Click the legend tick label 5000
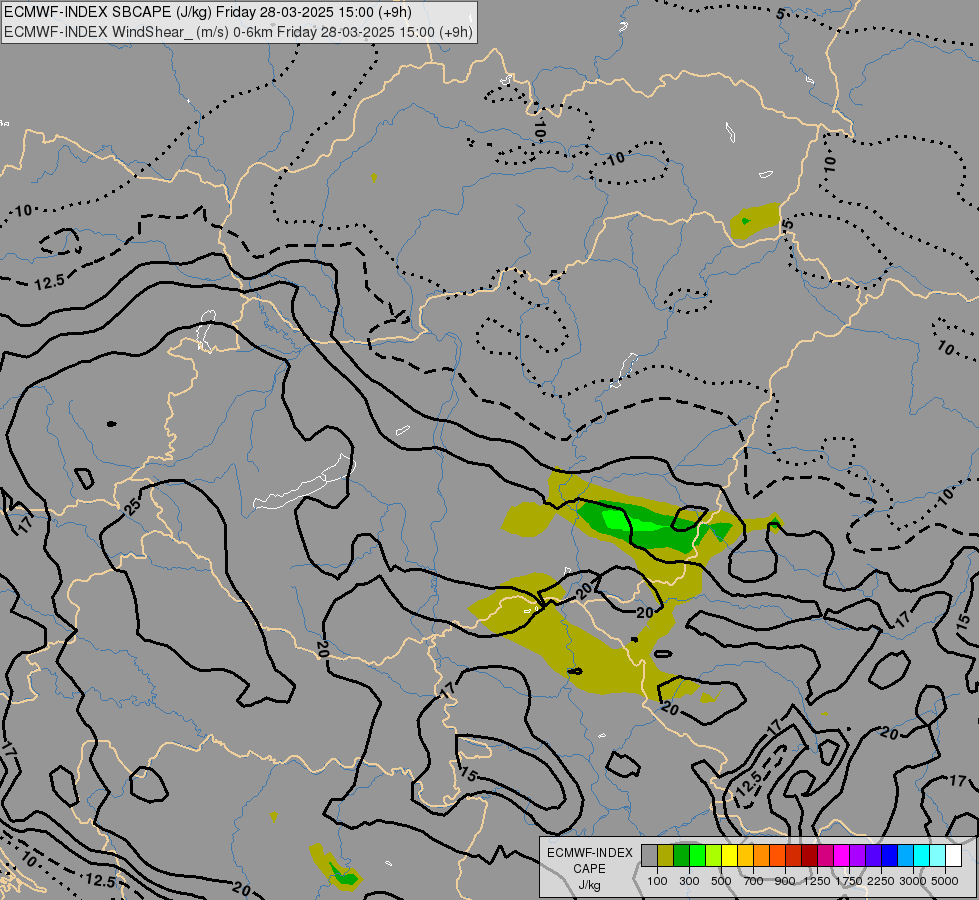979x900 pixels. 945,881
